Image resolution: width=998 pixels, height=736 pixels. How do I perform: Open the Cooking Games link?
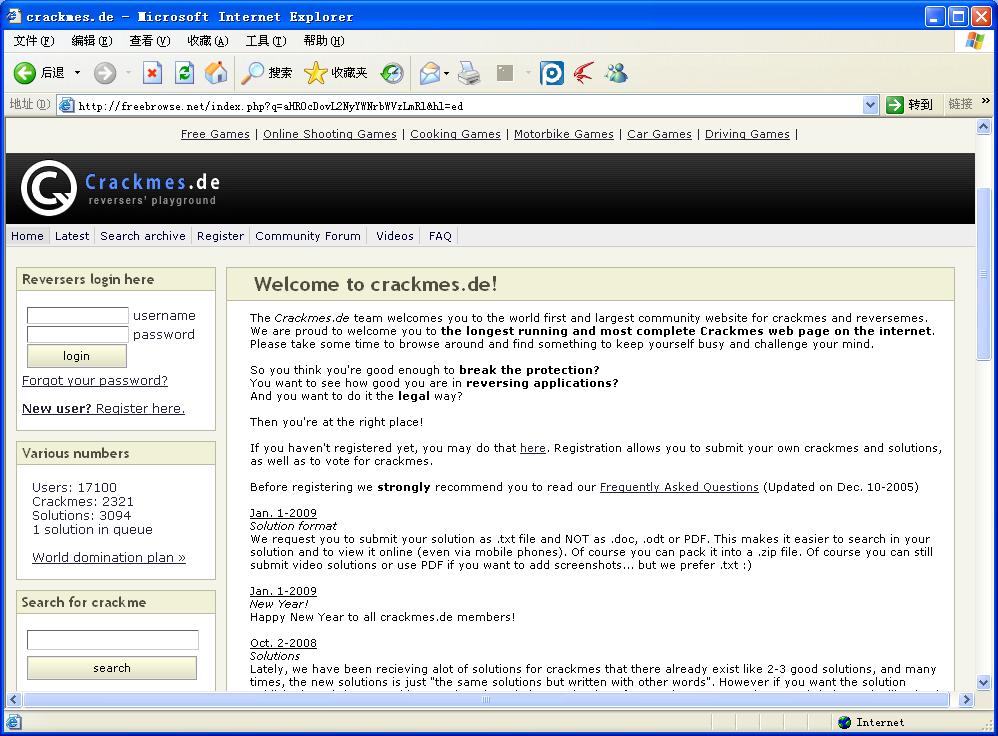pyautogui.click(x=455, y=134)
